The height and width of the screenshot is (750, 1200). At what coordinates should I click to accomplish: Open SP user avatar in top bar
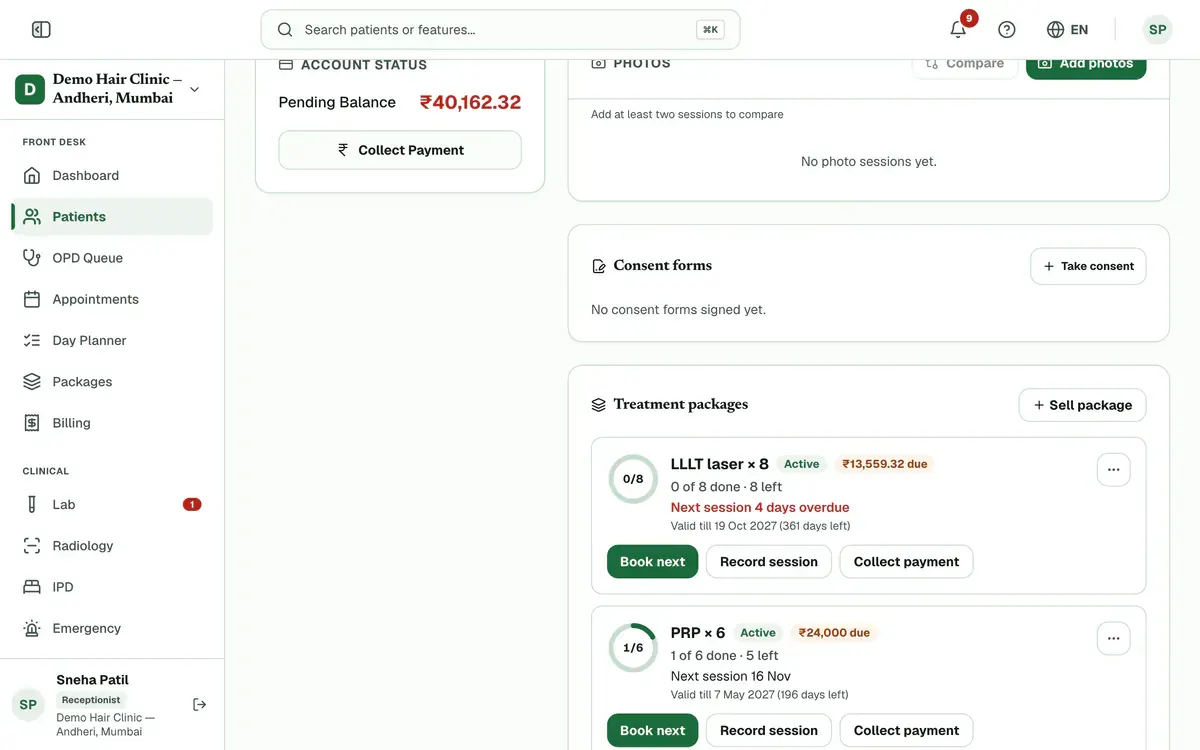1158,30
